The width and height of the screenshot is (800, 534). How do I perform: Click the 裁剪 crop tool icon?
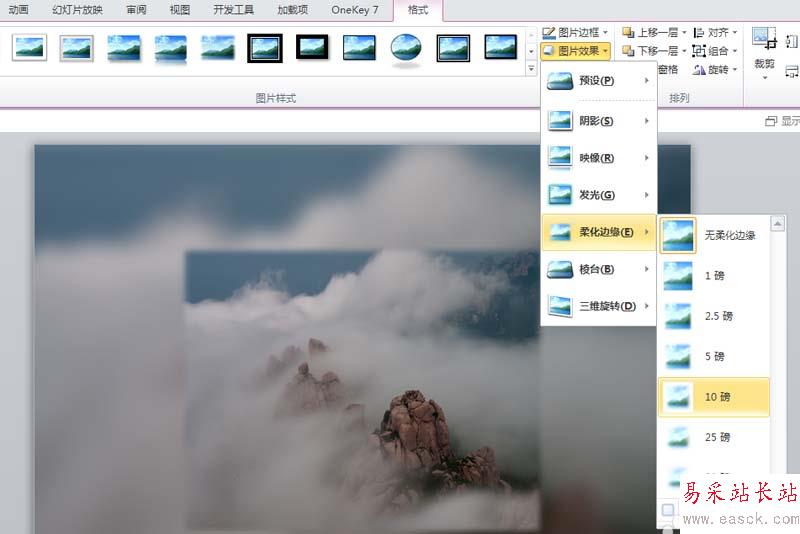[764, 39]
